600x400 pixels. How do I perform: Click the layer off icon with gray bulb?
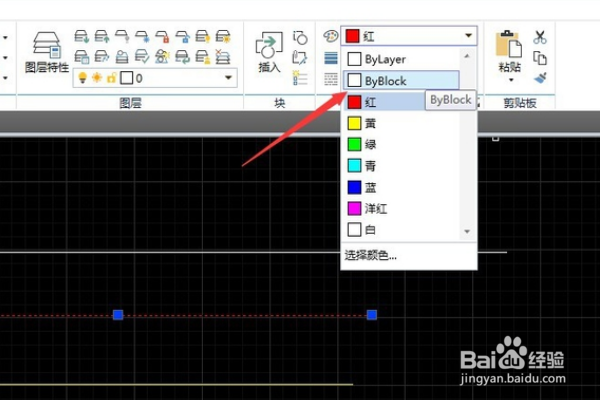click(122, 37)
